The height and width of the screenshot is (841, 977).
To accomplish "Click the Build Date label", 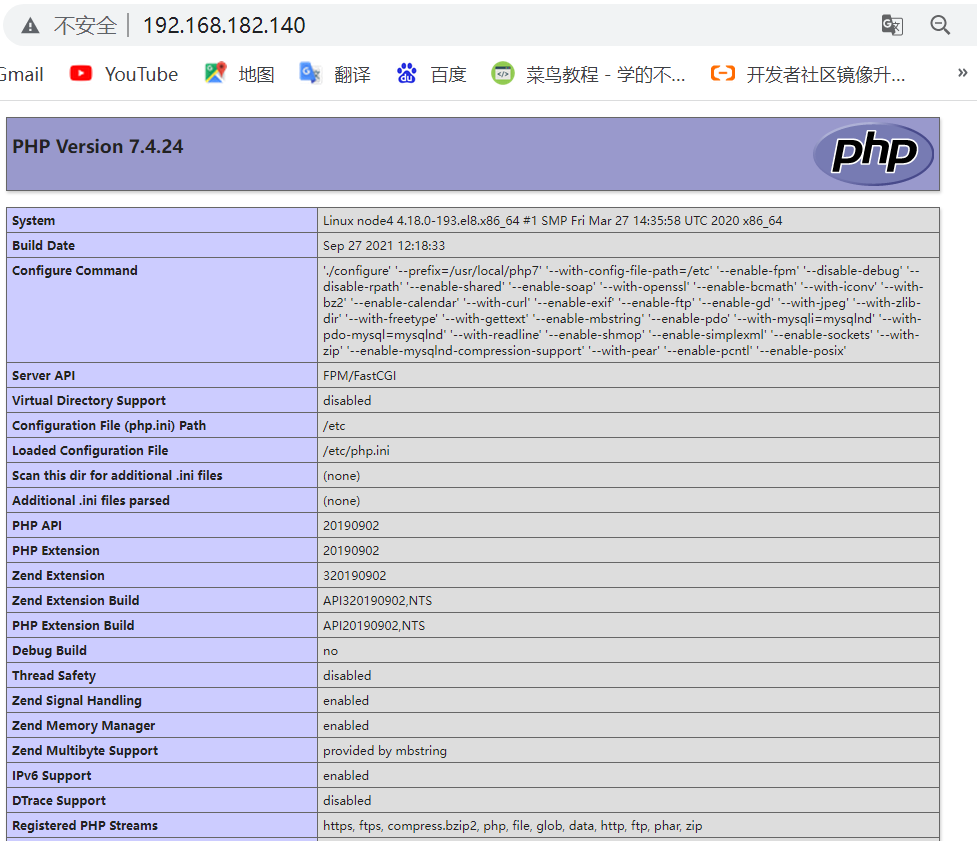I will (44, 245).
